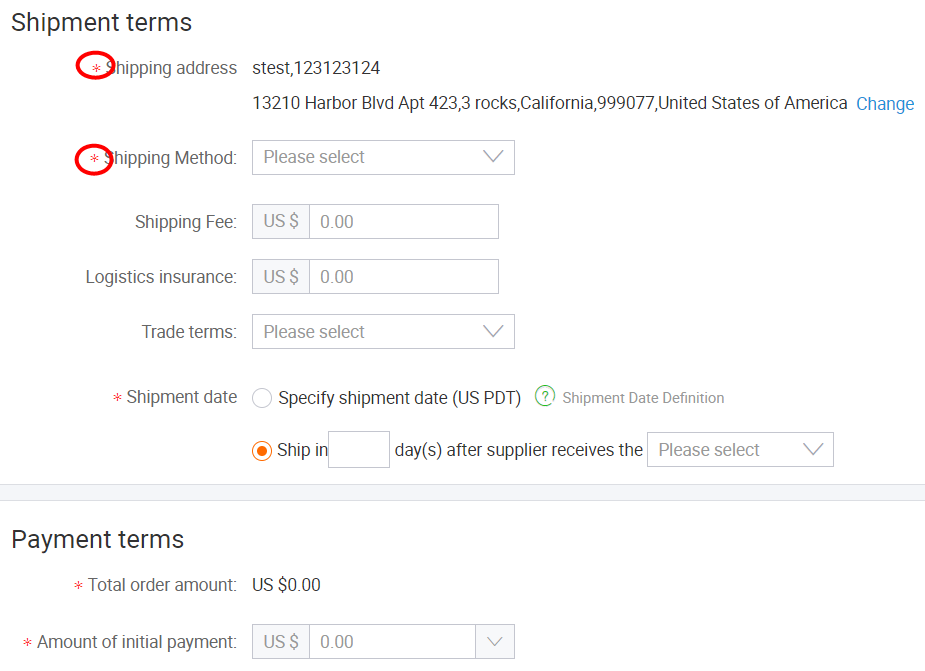The image size is (925, 671).
Task: Click the Ship in days number field
Action: [x=359, y=450]
